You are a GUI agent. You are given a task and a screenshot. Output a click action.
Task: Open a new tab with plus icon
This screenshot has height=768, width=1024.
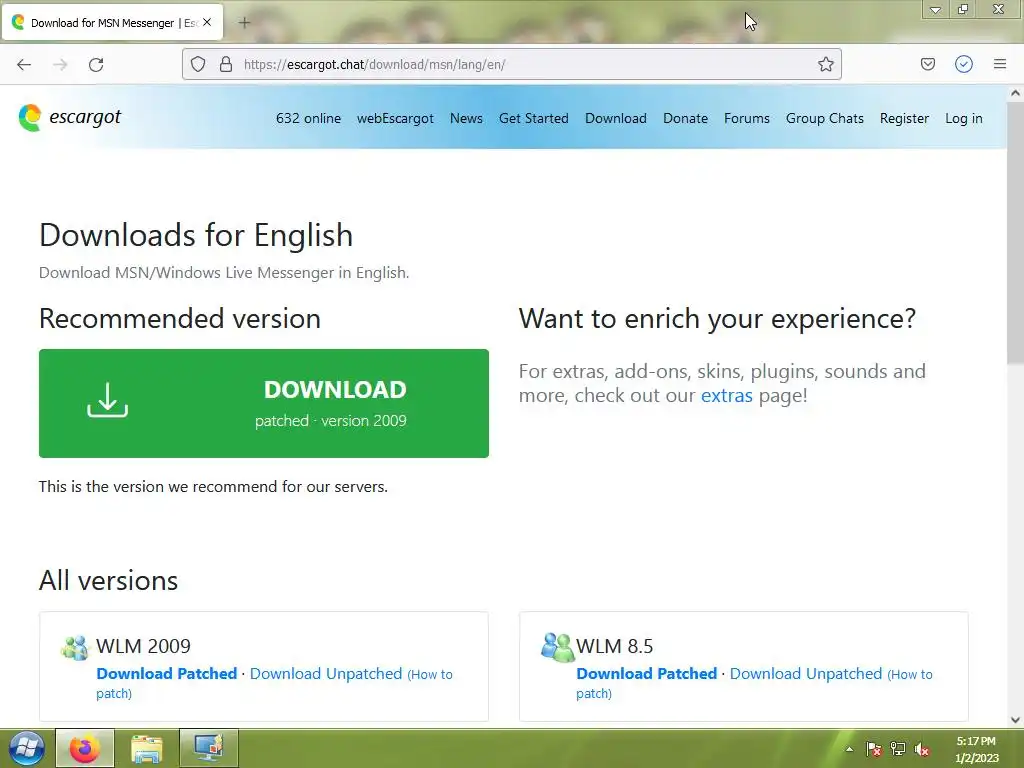pyautogui.click(x=244, y=23)
